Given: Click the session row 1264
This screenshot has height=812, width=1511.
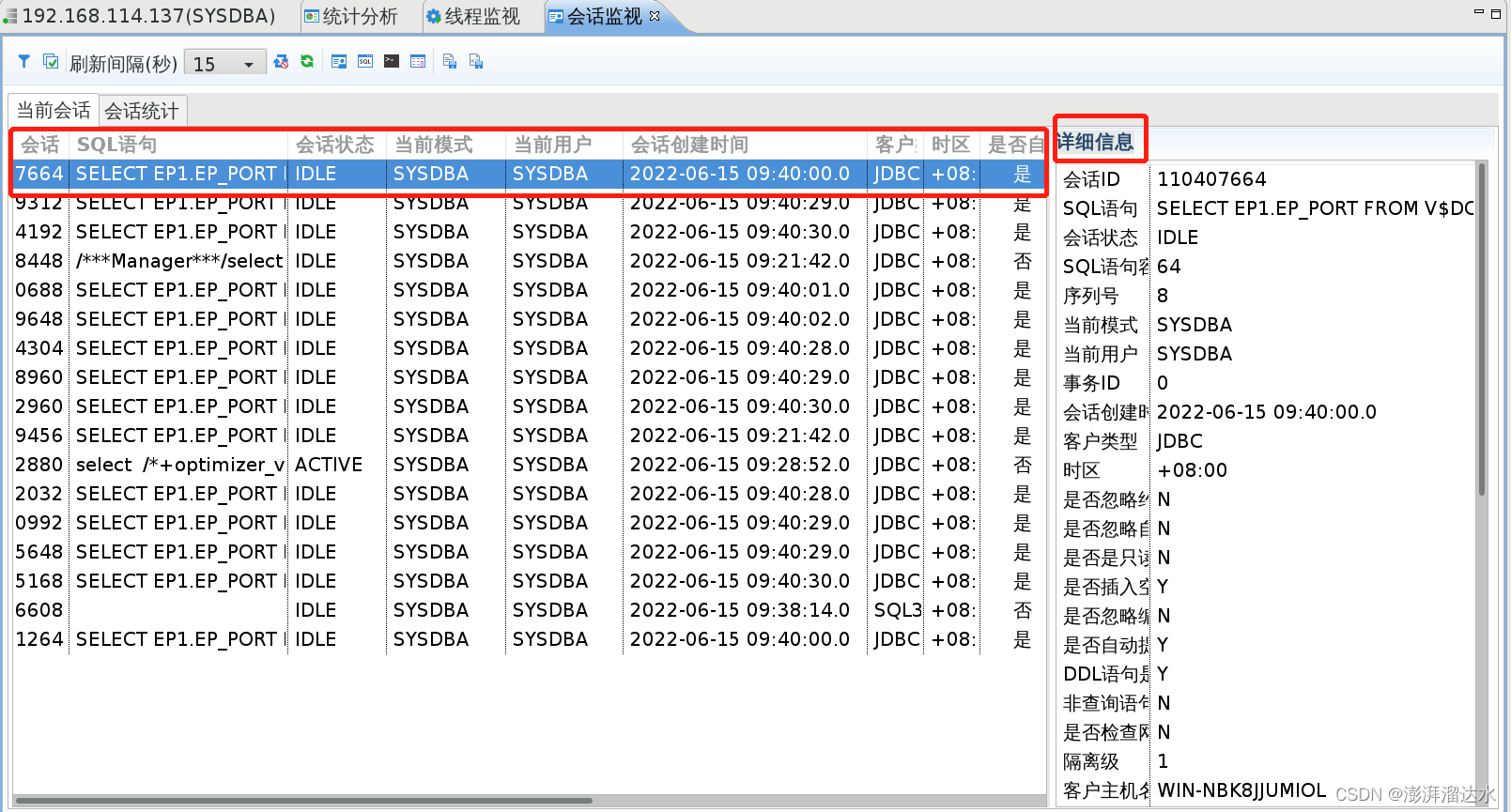Looking at the screenshot, I should point(529,639).
